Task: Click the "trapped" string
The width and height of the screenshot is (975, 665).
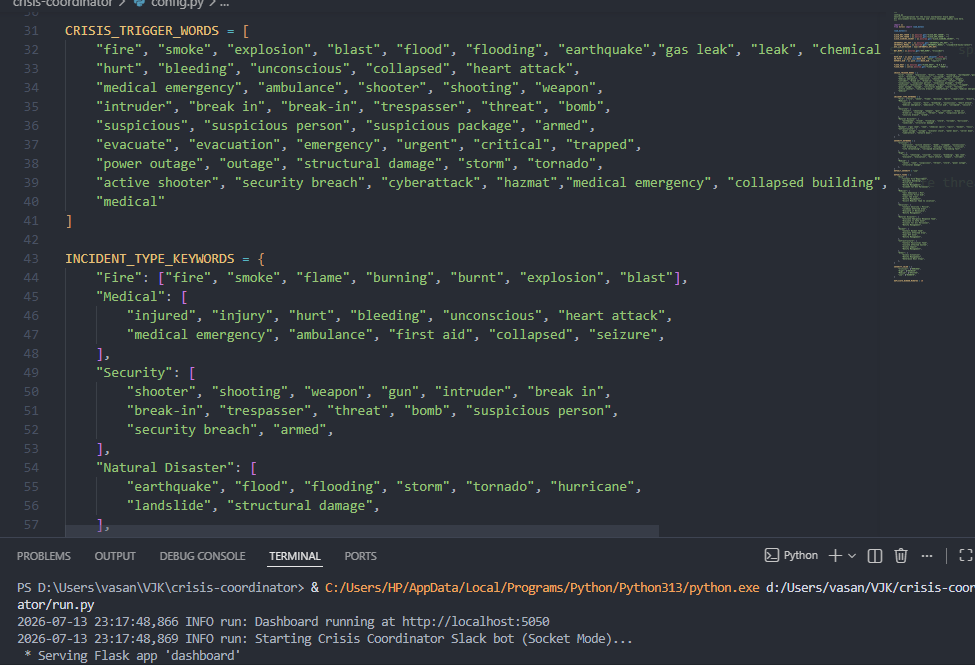Action: pos(599,144)
